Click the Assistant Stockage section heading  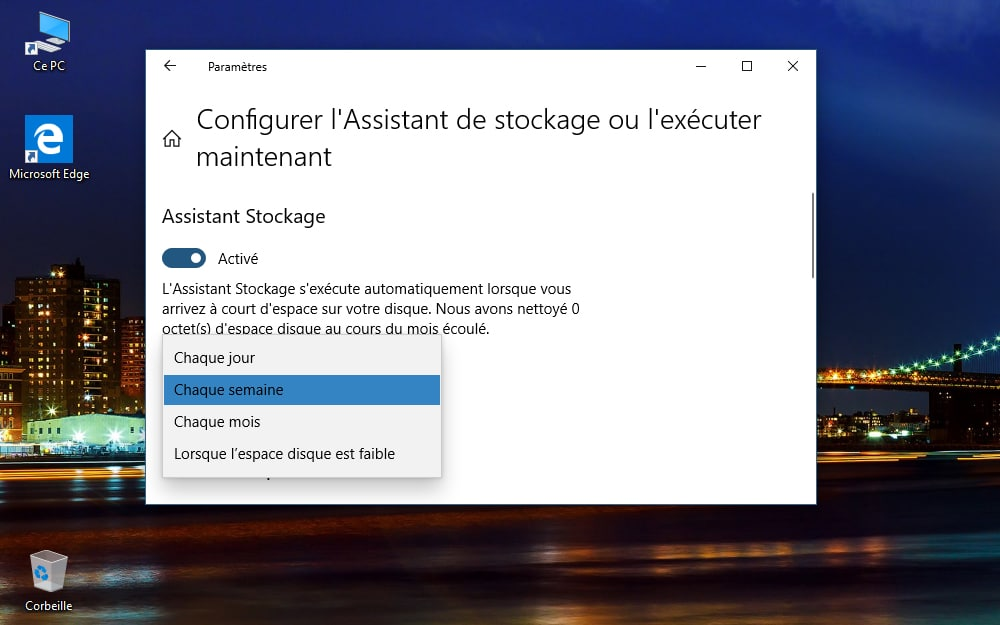(243, 216)
